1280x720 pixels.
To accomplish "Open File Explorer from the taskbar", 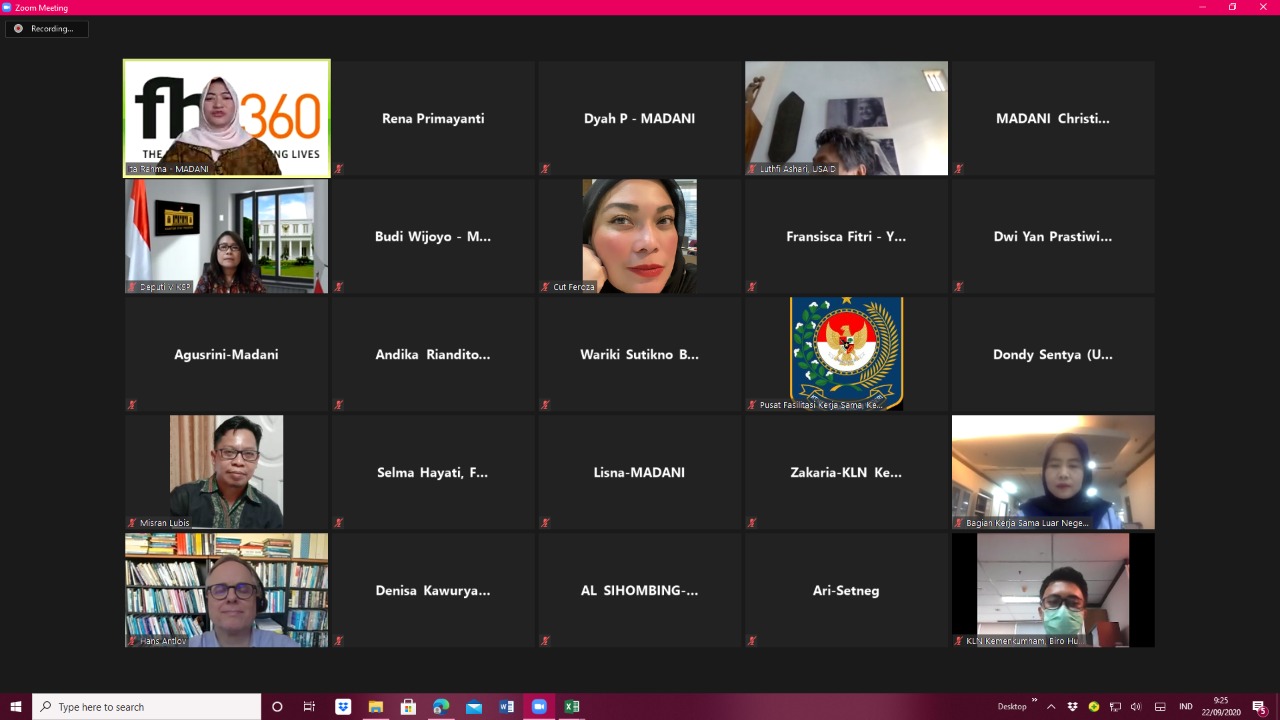I will coord(376,707).
